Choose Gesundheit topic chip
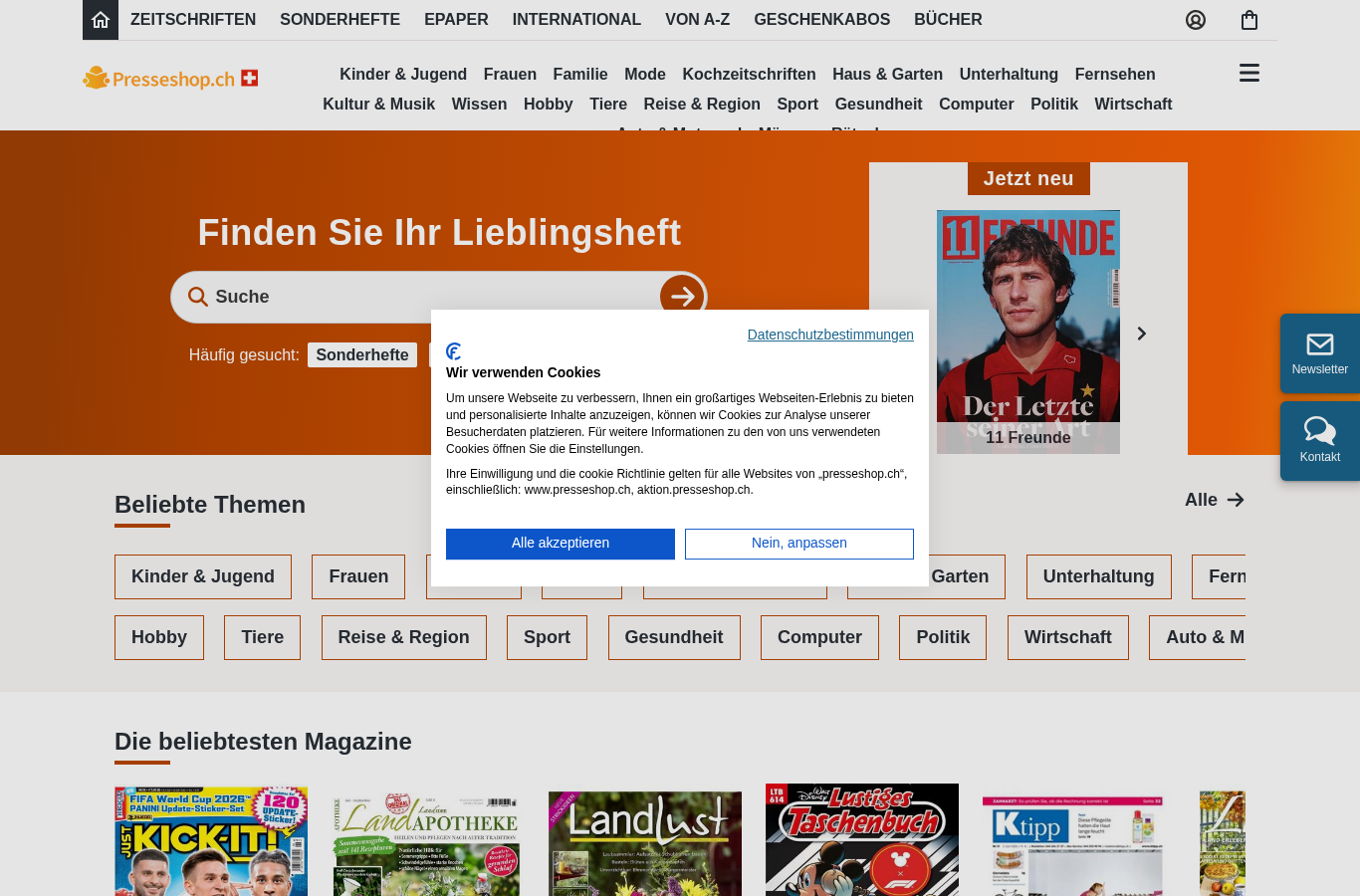Image resolution: width=1360 pixels, height=896 pixels. 674,638
